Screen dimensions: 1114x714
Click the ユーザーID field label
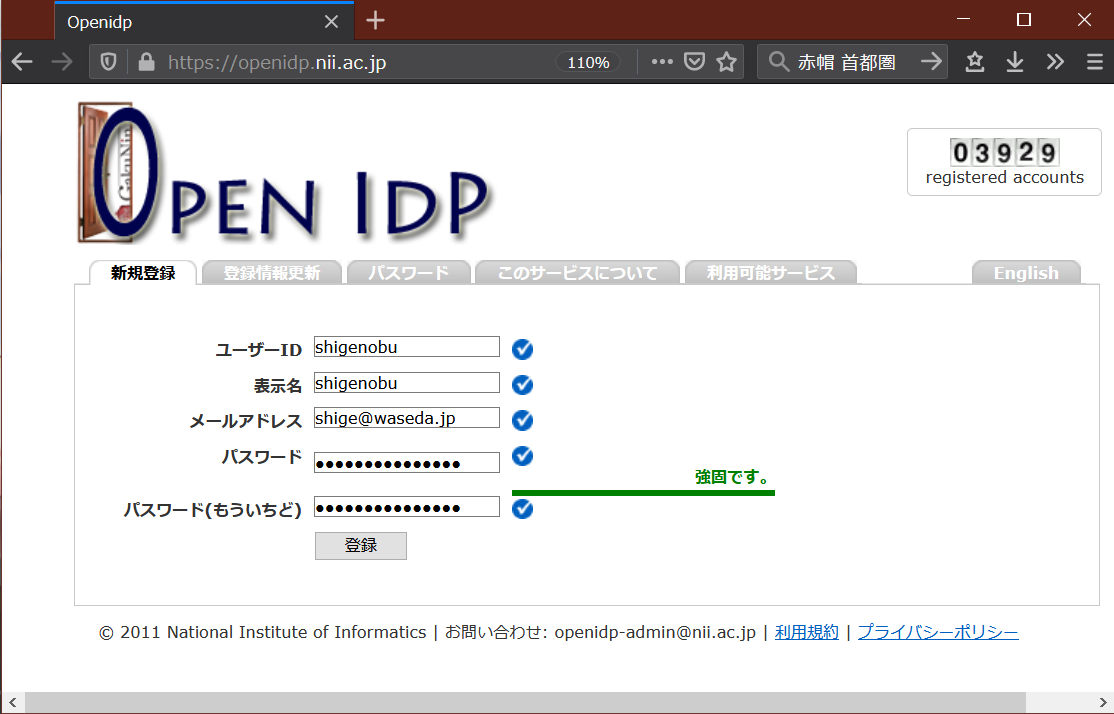coord(259,350)
